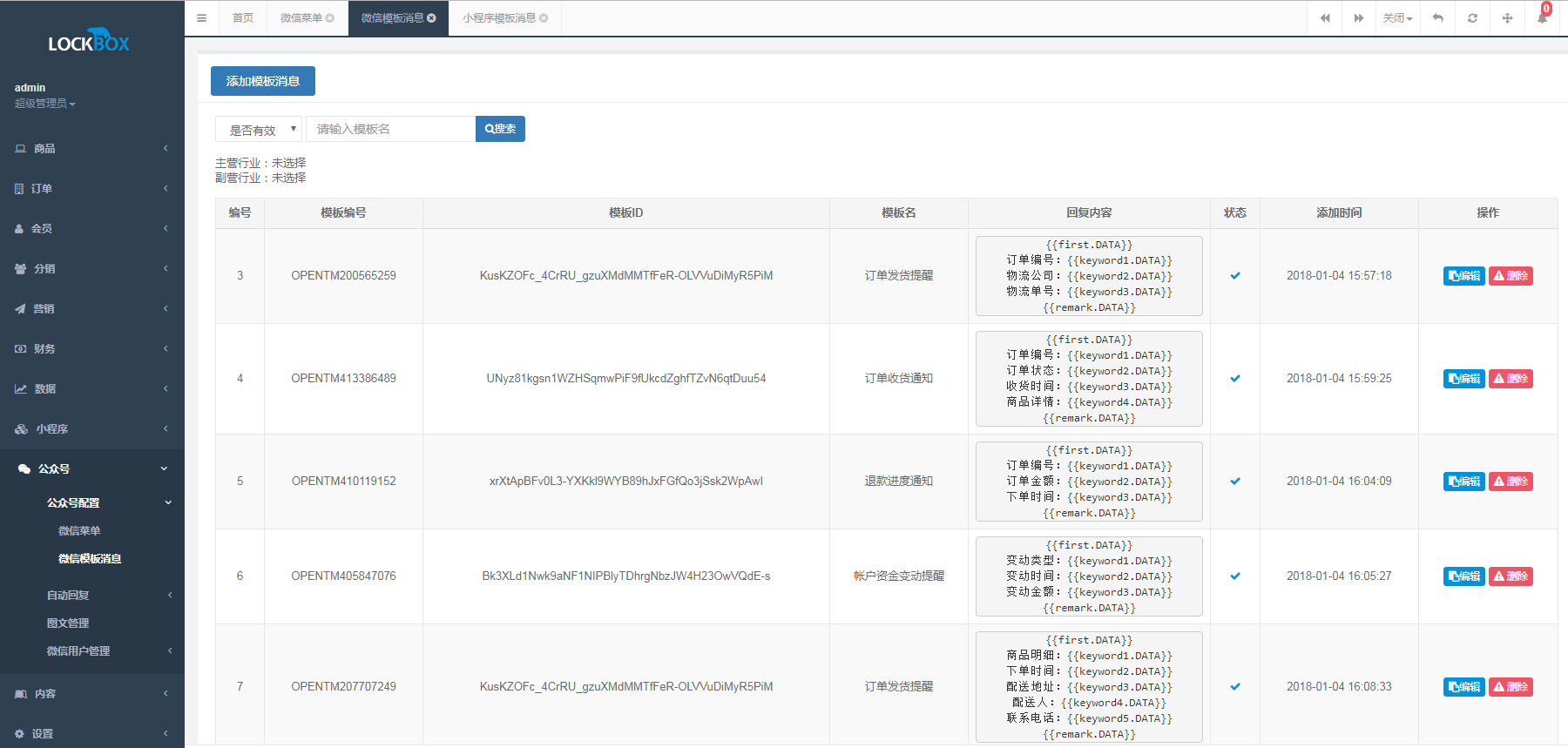The width and height of the screenshot is (1568, 748).
Task: Click the forward tabs right arrow icon
Action: (x=1359, y=18)
